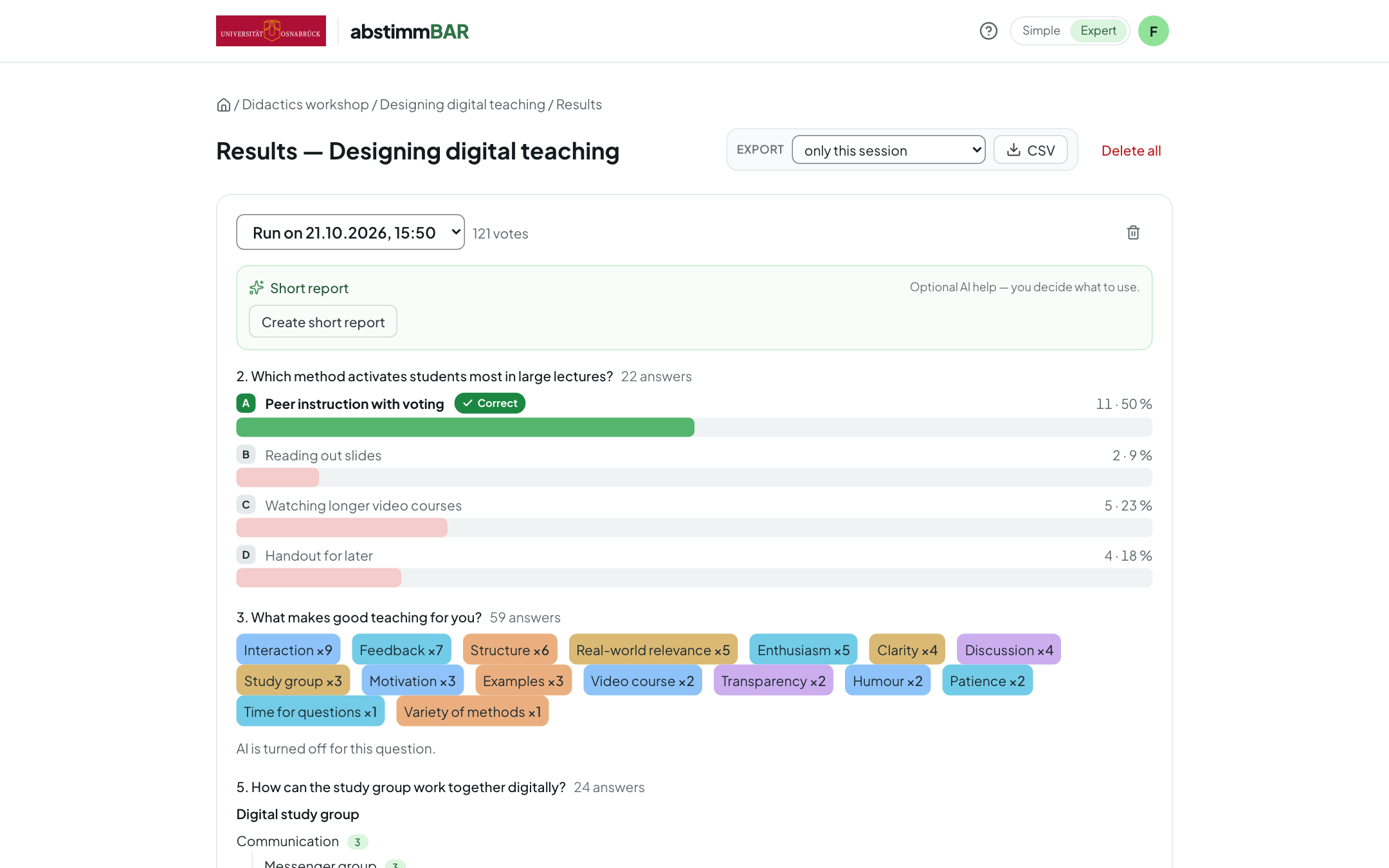The image size is (1389, 868).
Task: Click the Video course ×2 tag
Action: coord(642,681)
